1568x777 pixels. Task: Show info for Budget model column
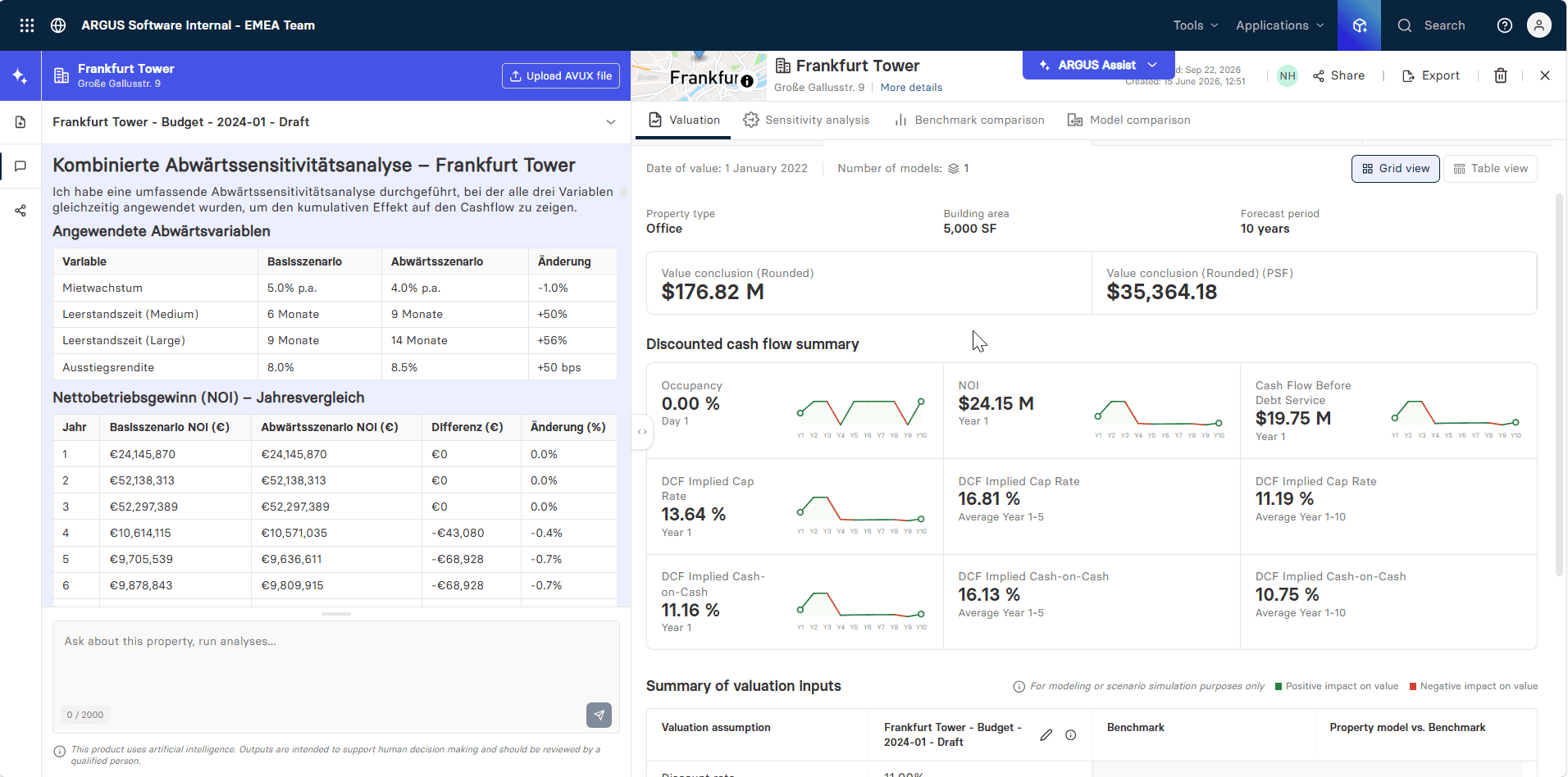1071,735
